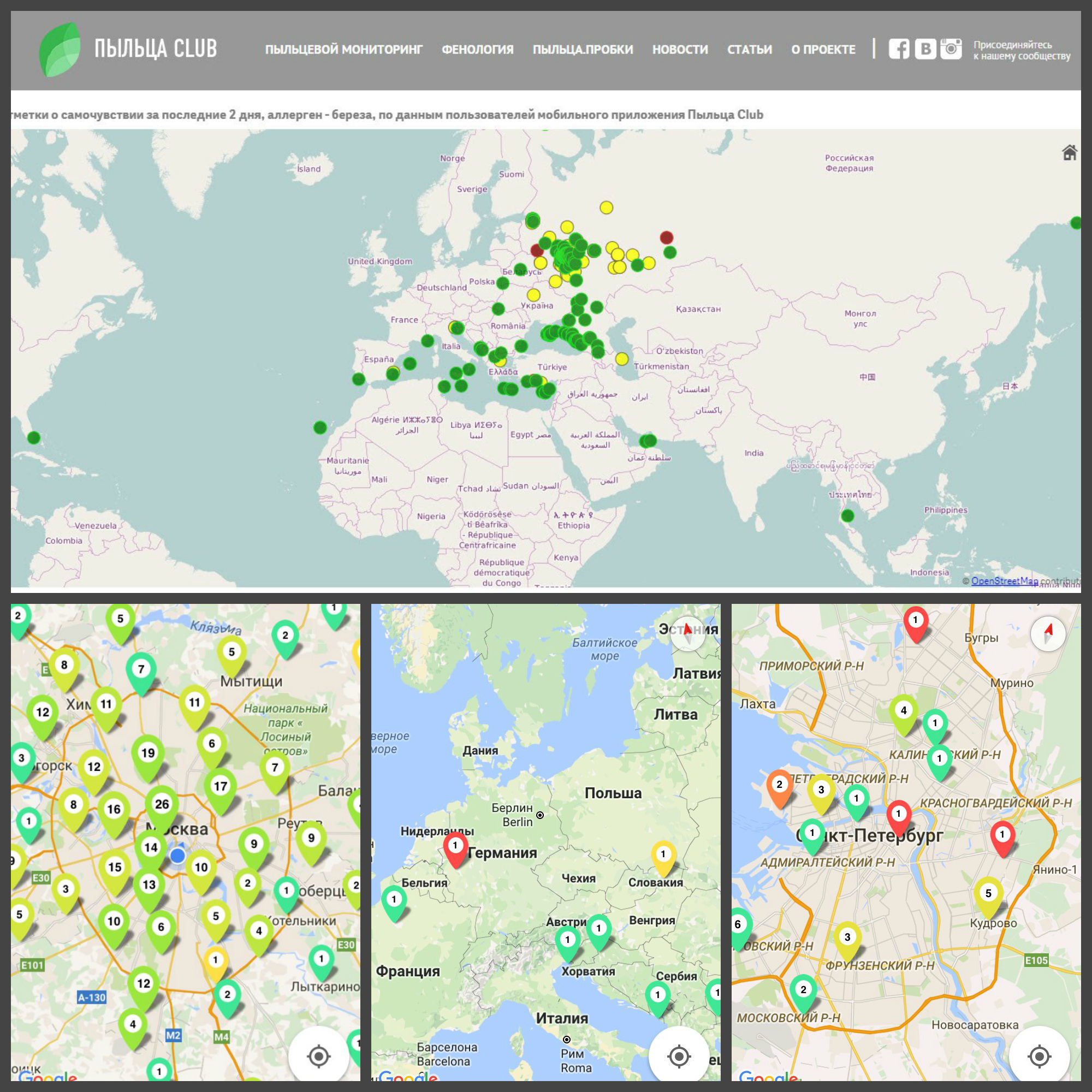Viewport: 1092px width, 1092px height.
Task: Select the green pin near Бельгия
Action: tap(394, 901)
